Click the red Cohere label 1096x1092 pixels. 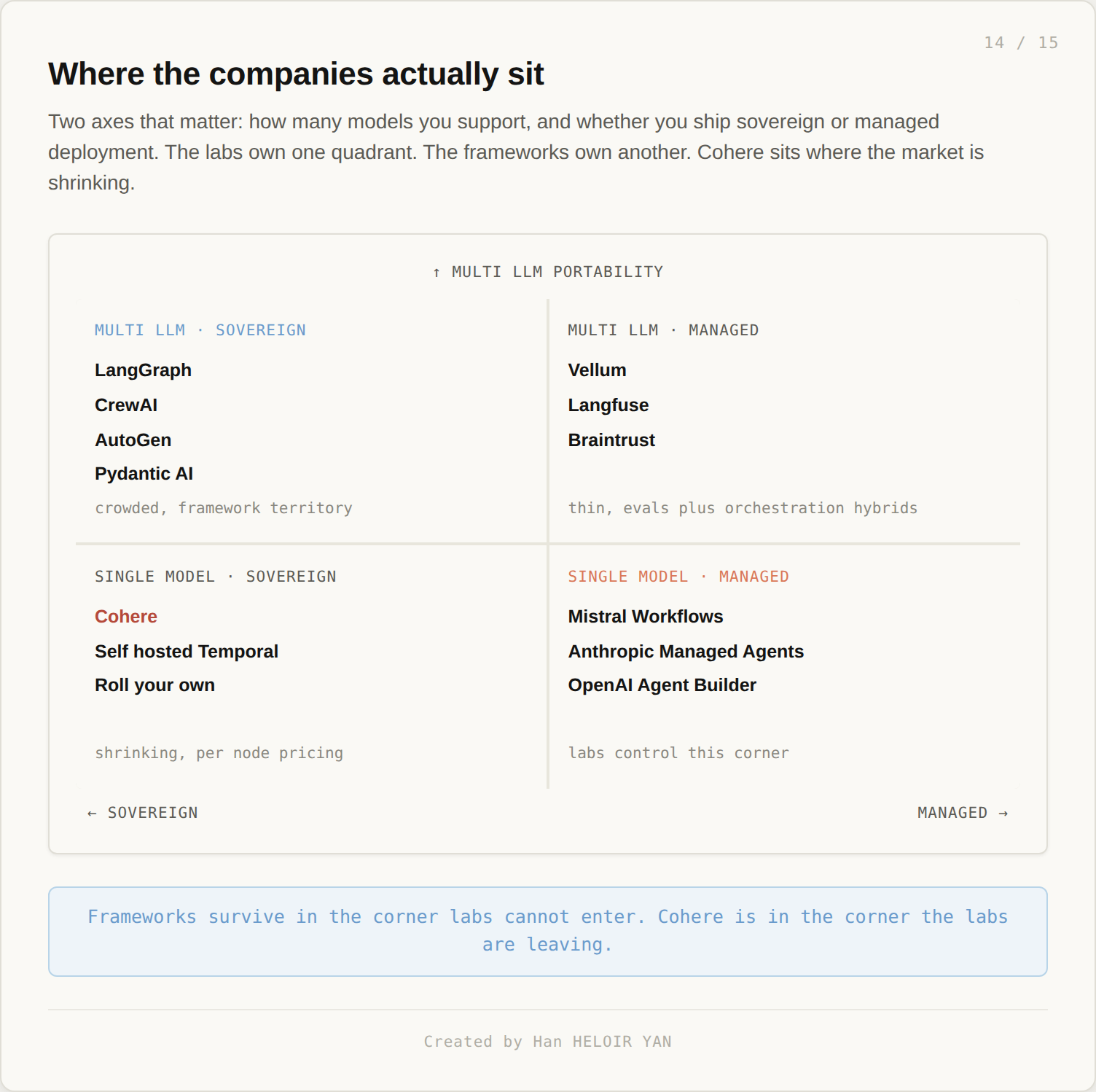click(x=126, y=617)
